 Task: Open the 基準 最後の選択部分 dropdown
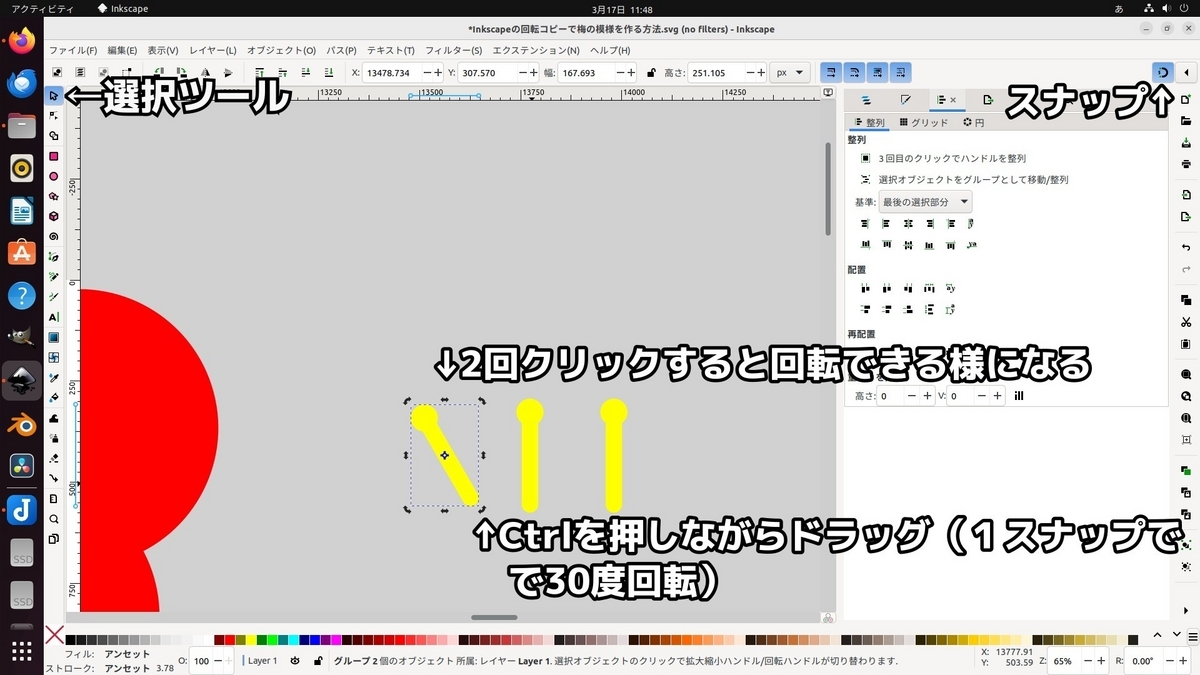pyautogui.click(x=925, y=202)
